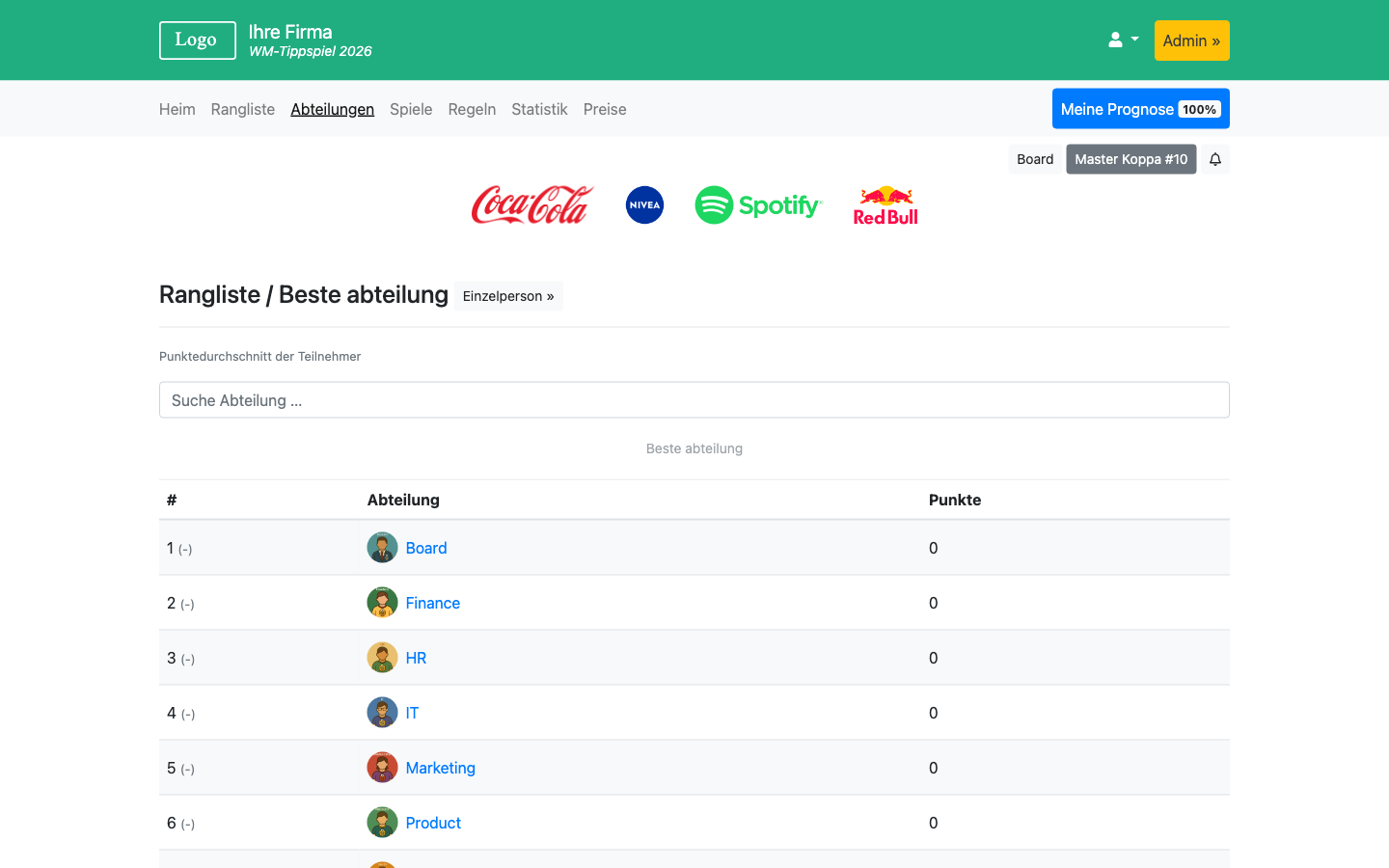Viewport: 1389px width, 868px height.
Task: Click the Suche Abteilung search field
Action: [x=694, y=400]
